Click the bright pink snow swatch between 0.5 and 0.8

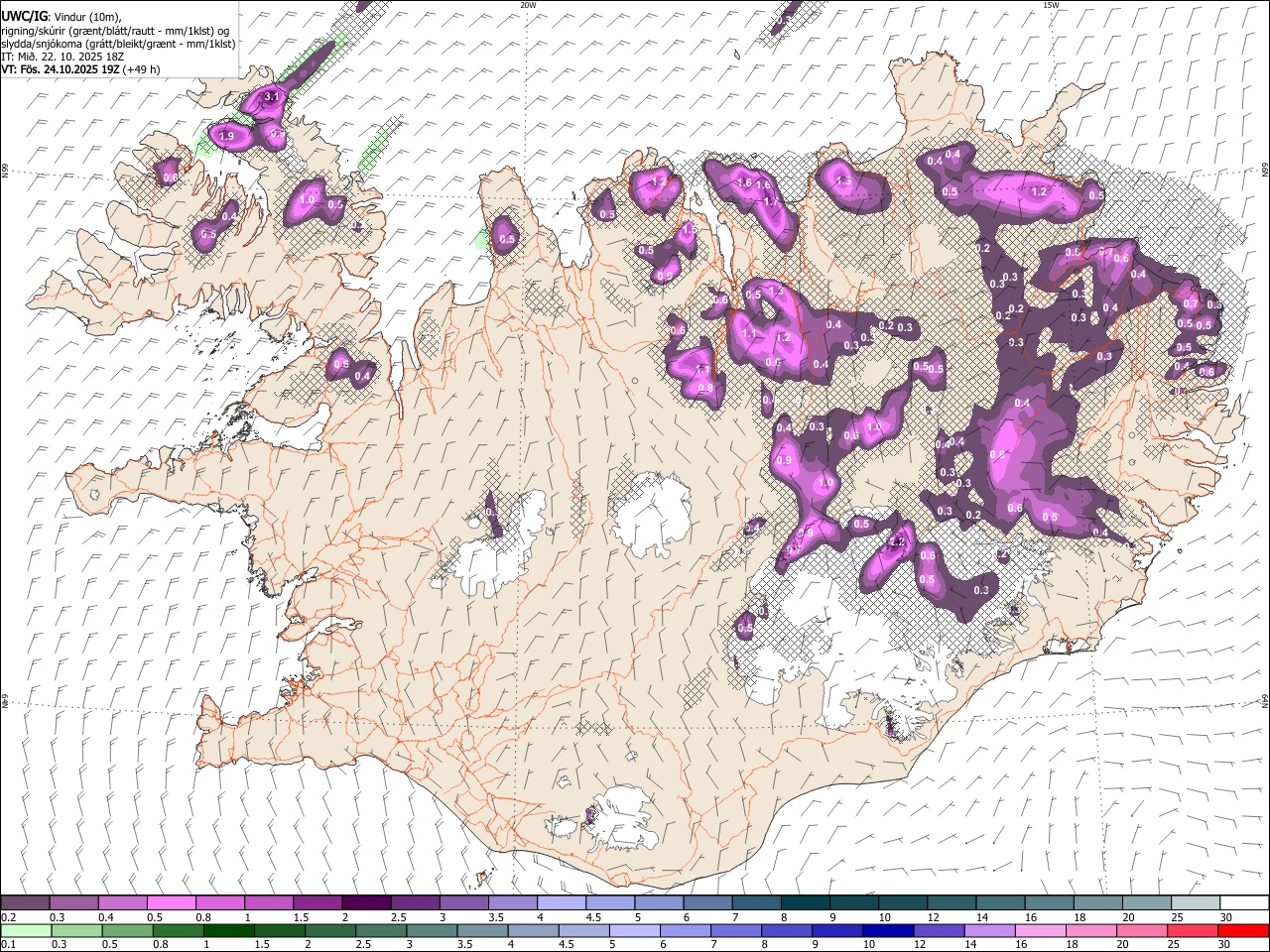[x=171, y=902]
